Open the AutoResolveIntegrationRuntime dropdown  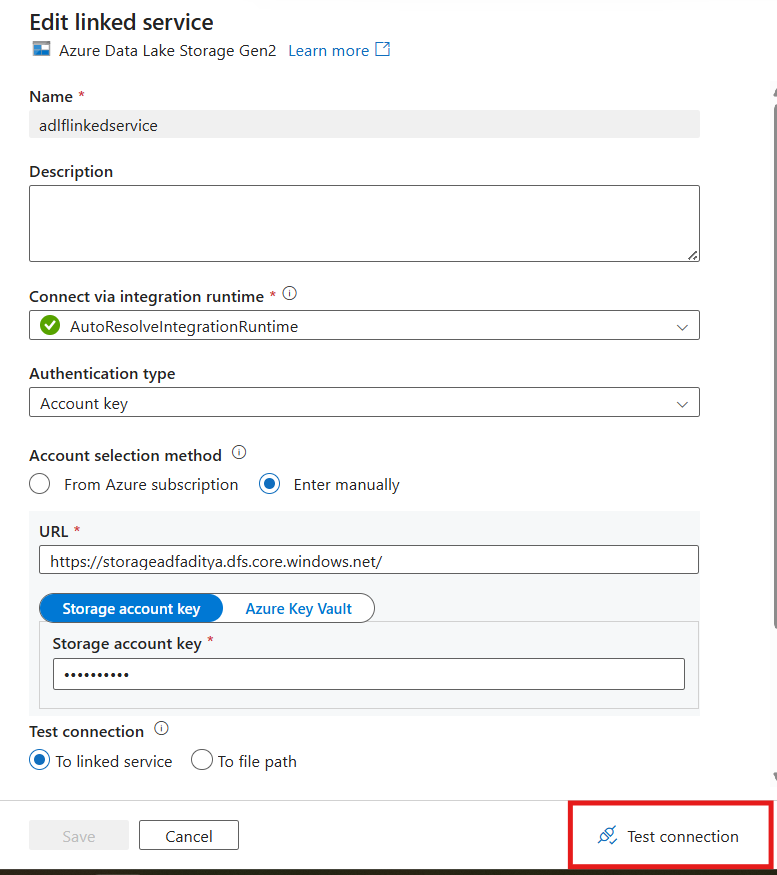point(364,325)
